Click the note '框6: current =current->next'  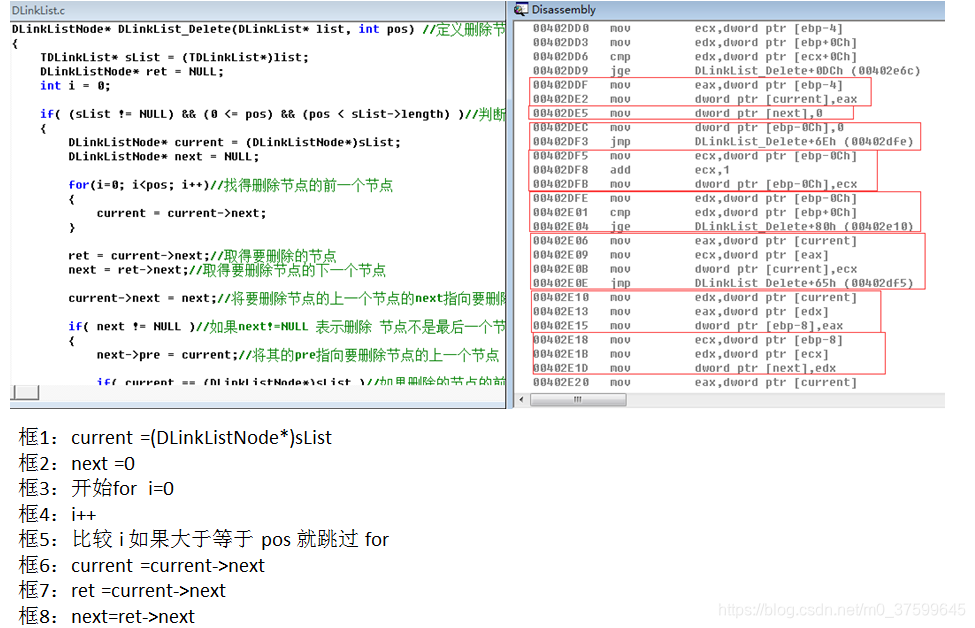tap(142, 566)
